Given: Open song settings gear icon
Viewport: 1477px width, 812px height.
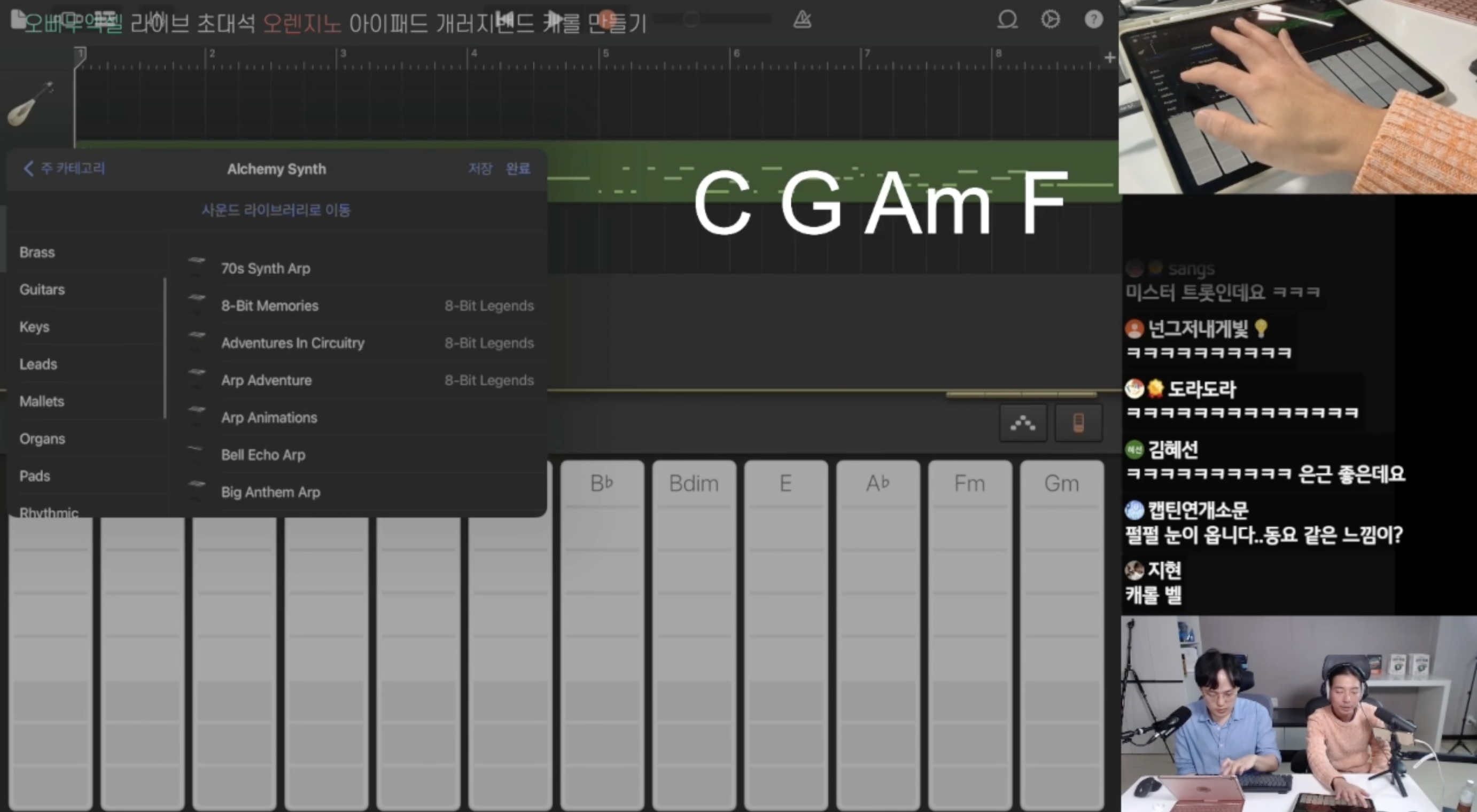Looking at the screenshot, I should click(x=1050, y=20).
